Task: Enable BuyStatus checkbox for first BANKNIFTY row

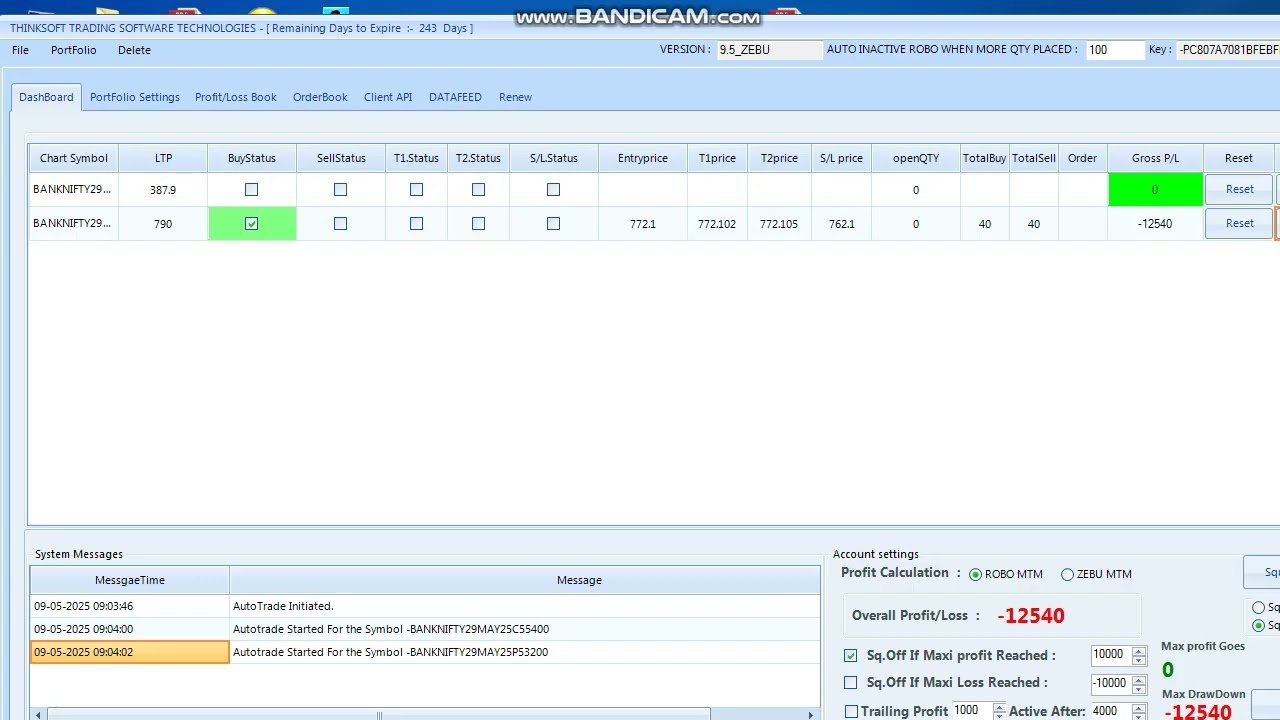Action: point(251,189)
